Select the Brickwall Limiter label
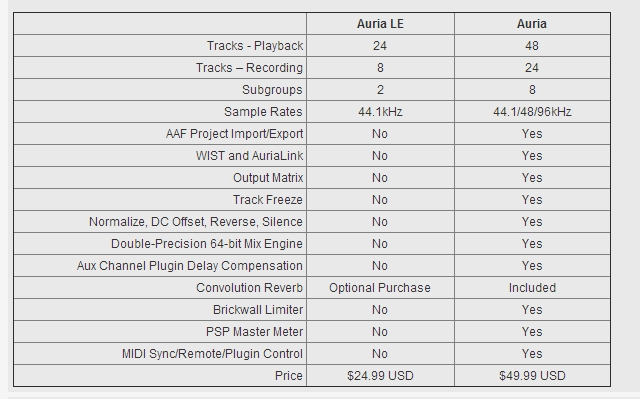 tap(258, 310)
